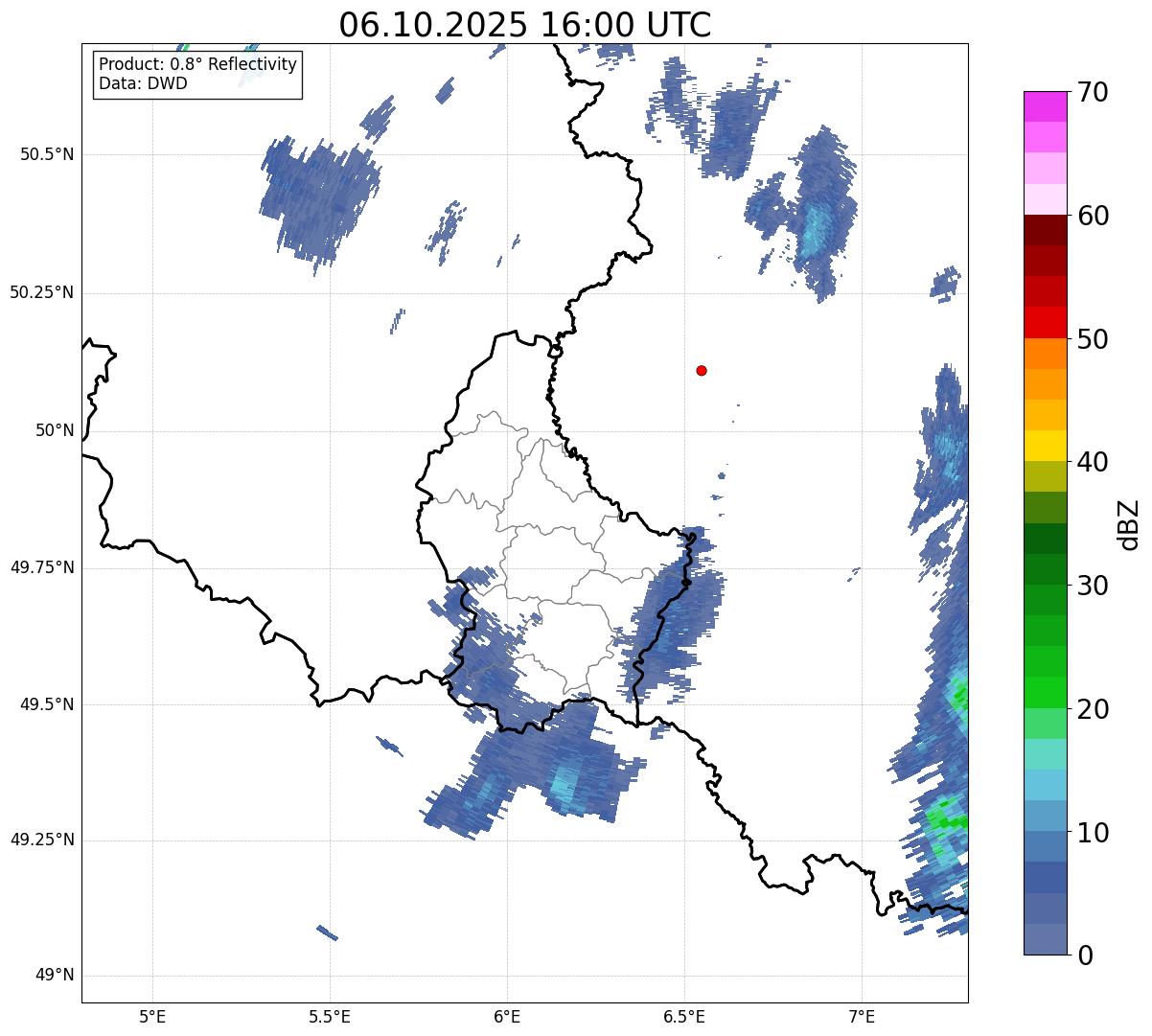Image resolution: width=1152 pixels, height=1036 pixels.
Task: Click the yellow colorbar segment above 40
Action: tap(1046, 446)
